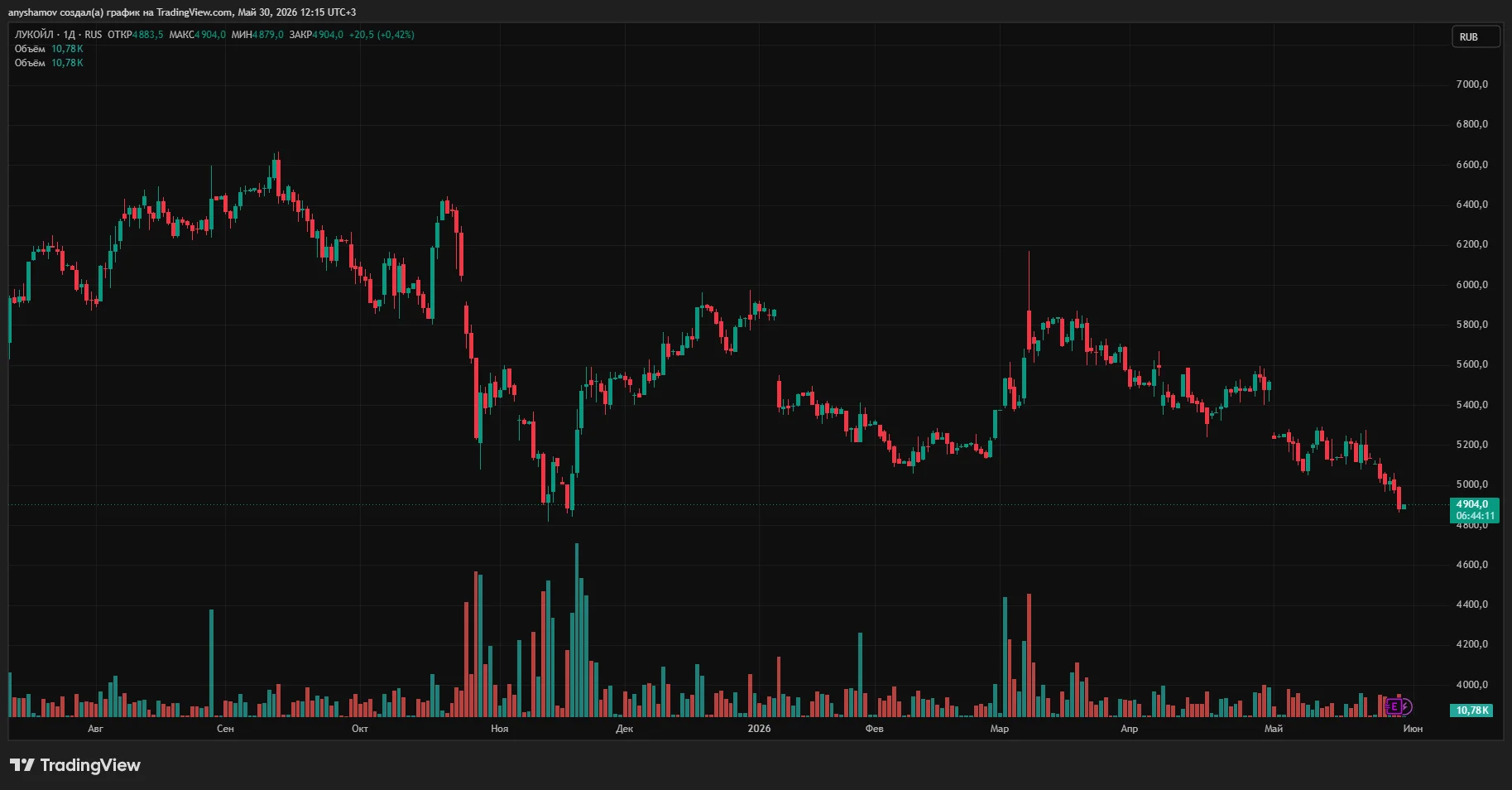Click the +20,5 (+0,42%) change value

[382, 35]
